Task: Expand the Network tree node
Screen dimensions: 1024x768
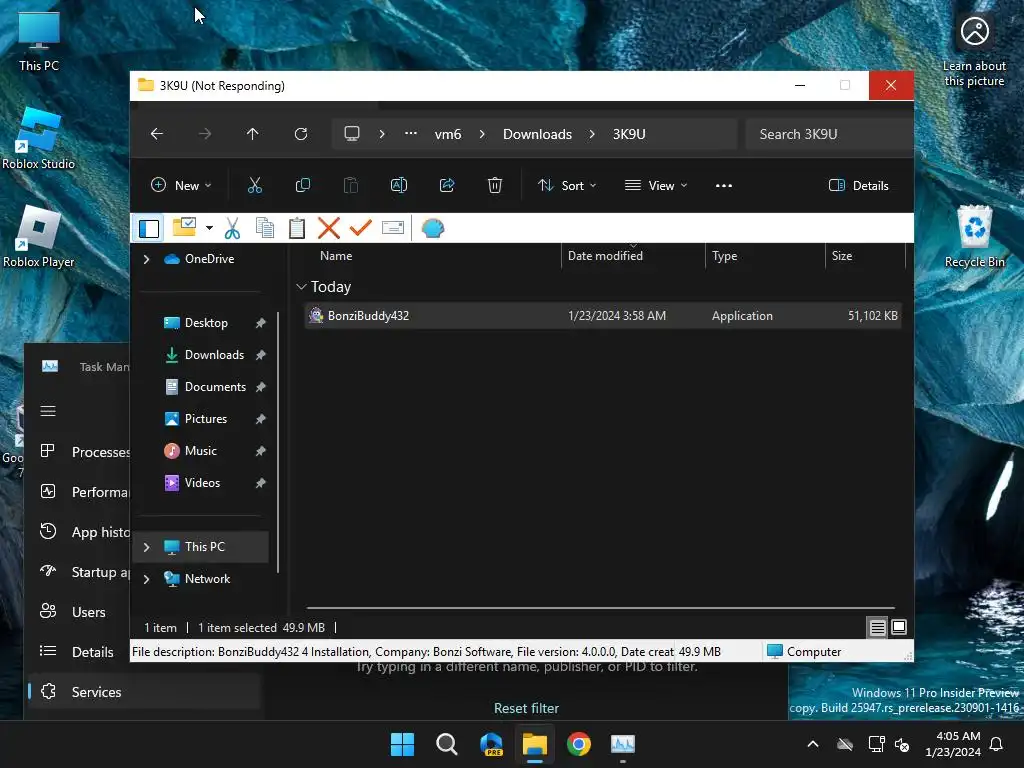Action: pyautogui.click(x=146, y=579)
